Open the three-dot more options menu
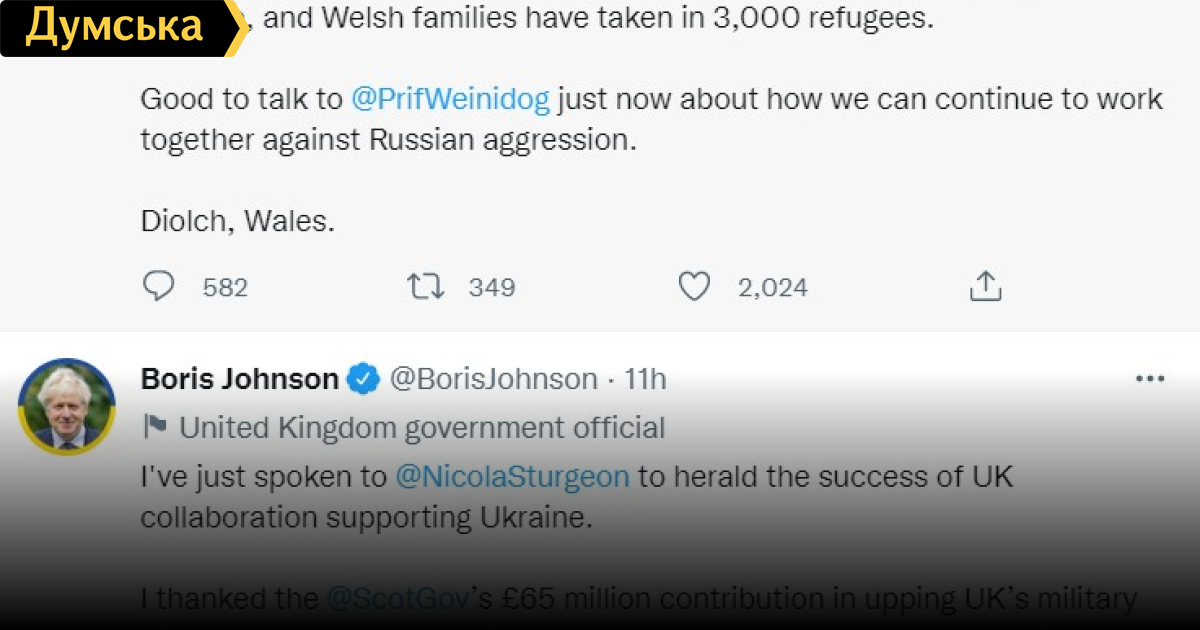Screen dimensions: 1200x630 tap(1150, 380)
